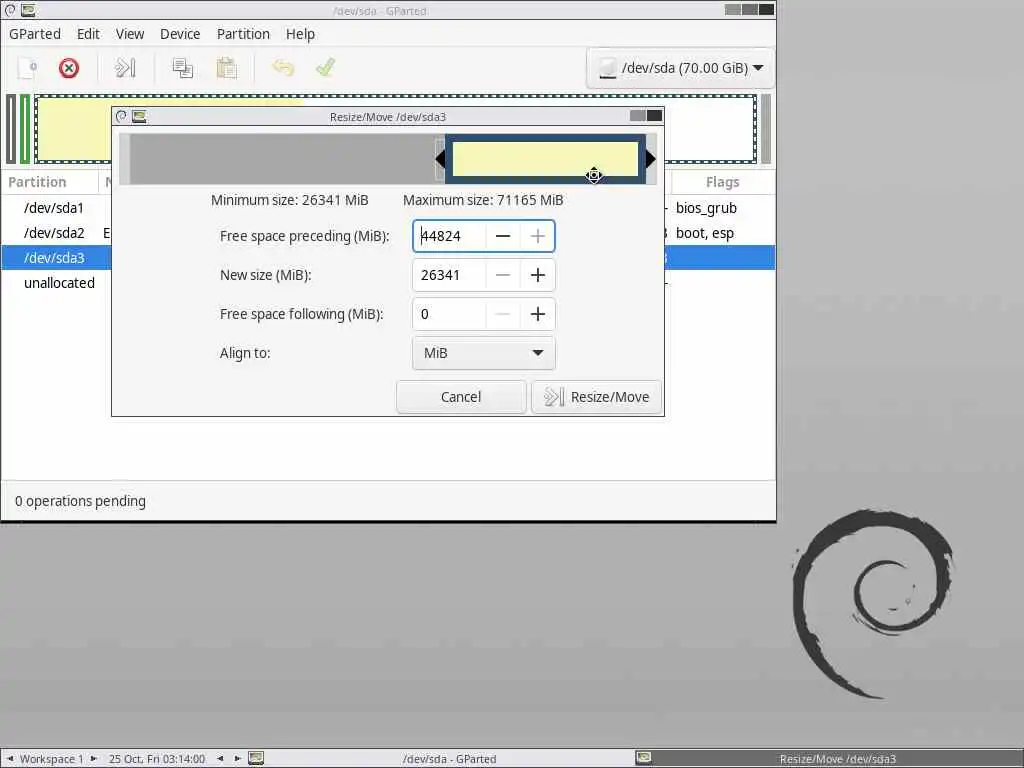Decrease Free space following with minus button
The height and width of the screenshot is (768, 1024).
click(503, 314)
